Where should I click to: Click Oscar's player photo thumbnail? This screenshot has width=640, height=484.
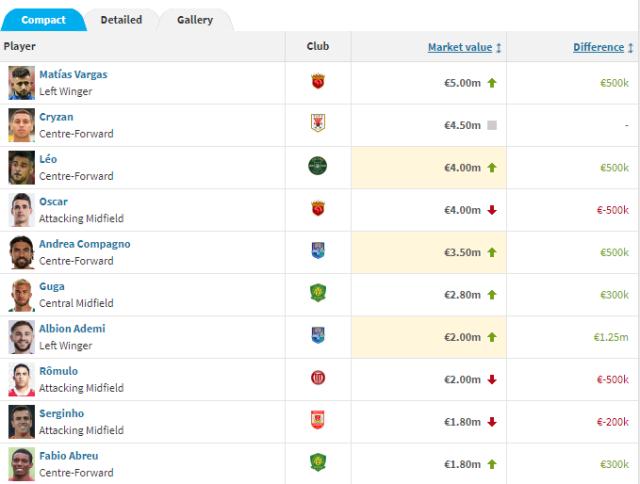tap(21, 209)
